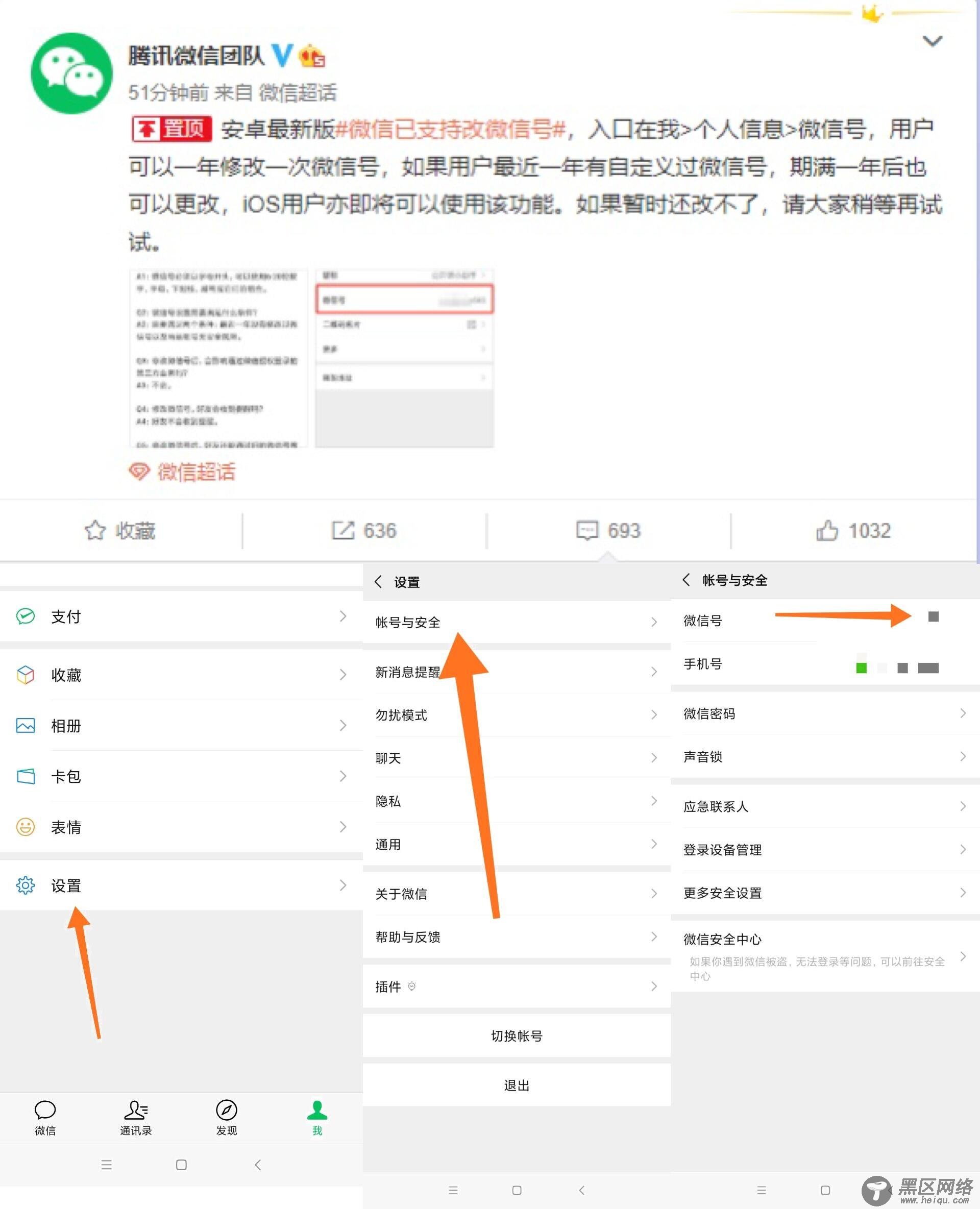Click the 表情 smiley sticker icon
Screen dimensions: 980x1209
(x=26, y=827)
